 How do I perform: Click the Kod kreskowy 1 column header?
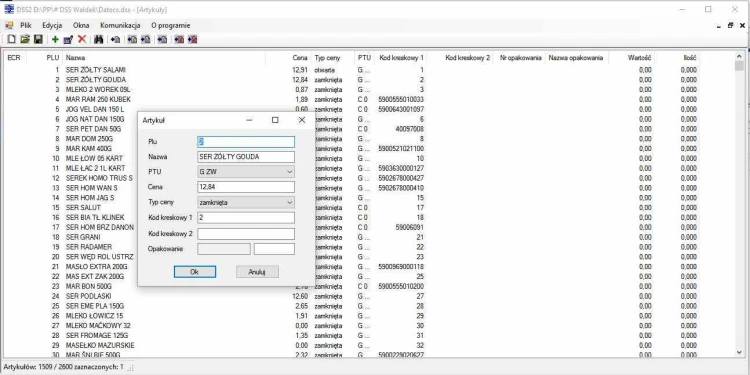pos(400,58)
